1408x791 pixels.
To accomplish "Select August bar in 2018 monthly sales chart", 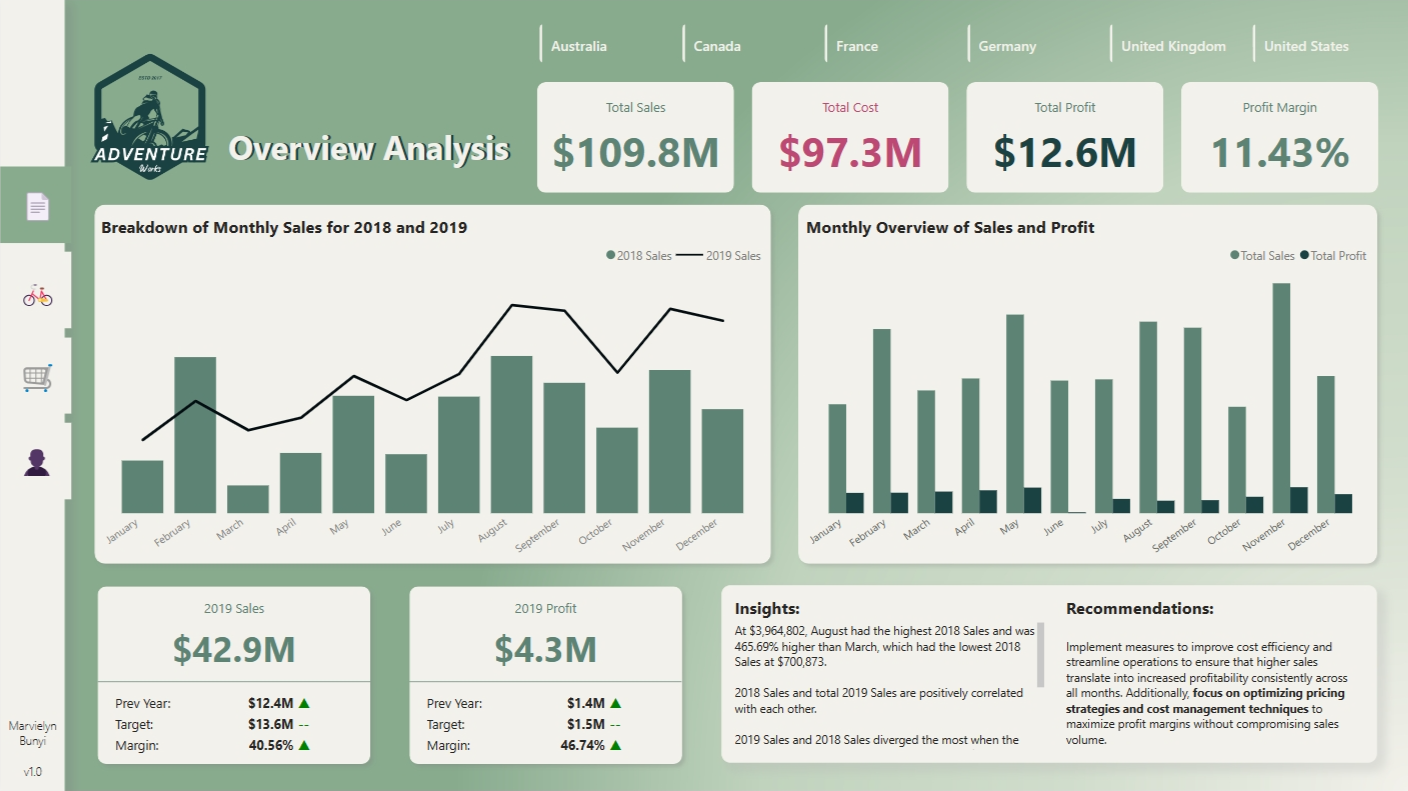I will coord(511,434).
